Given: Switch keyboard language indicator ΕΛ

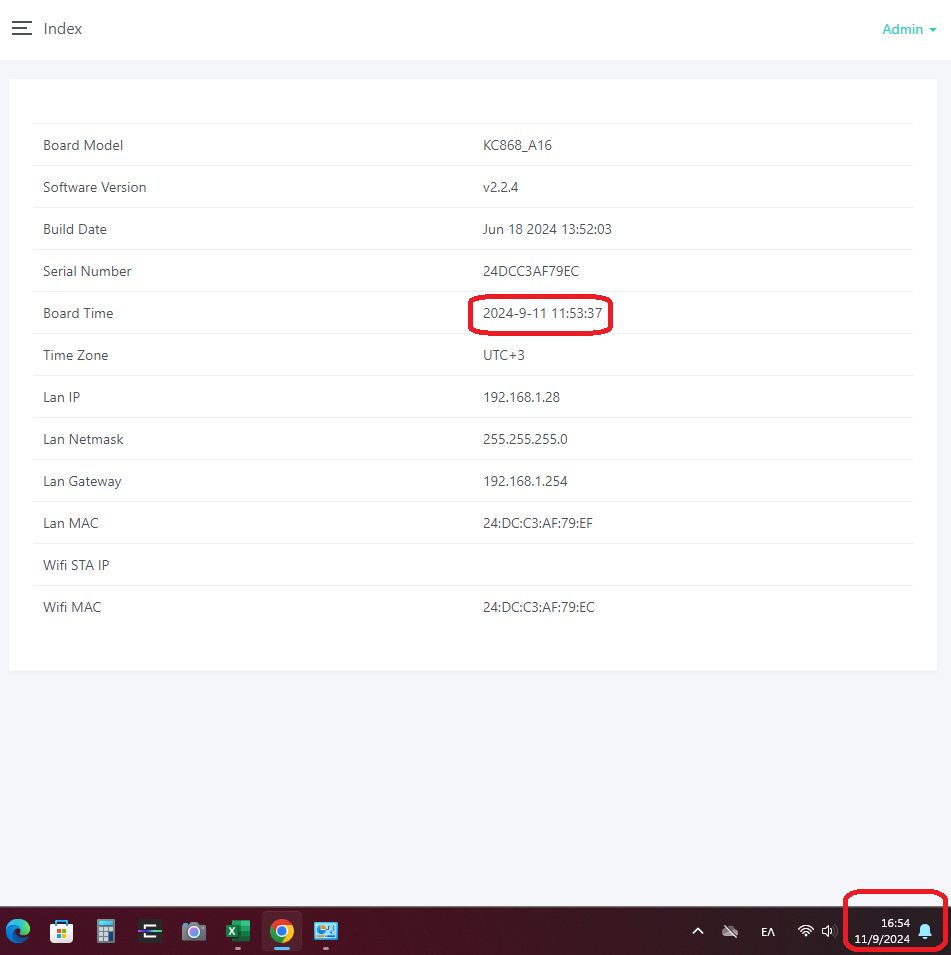Looking at the screenshot, I should pos(768,931).
